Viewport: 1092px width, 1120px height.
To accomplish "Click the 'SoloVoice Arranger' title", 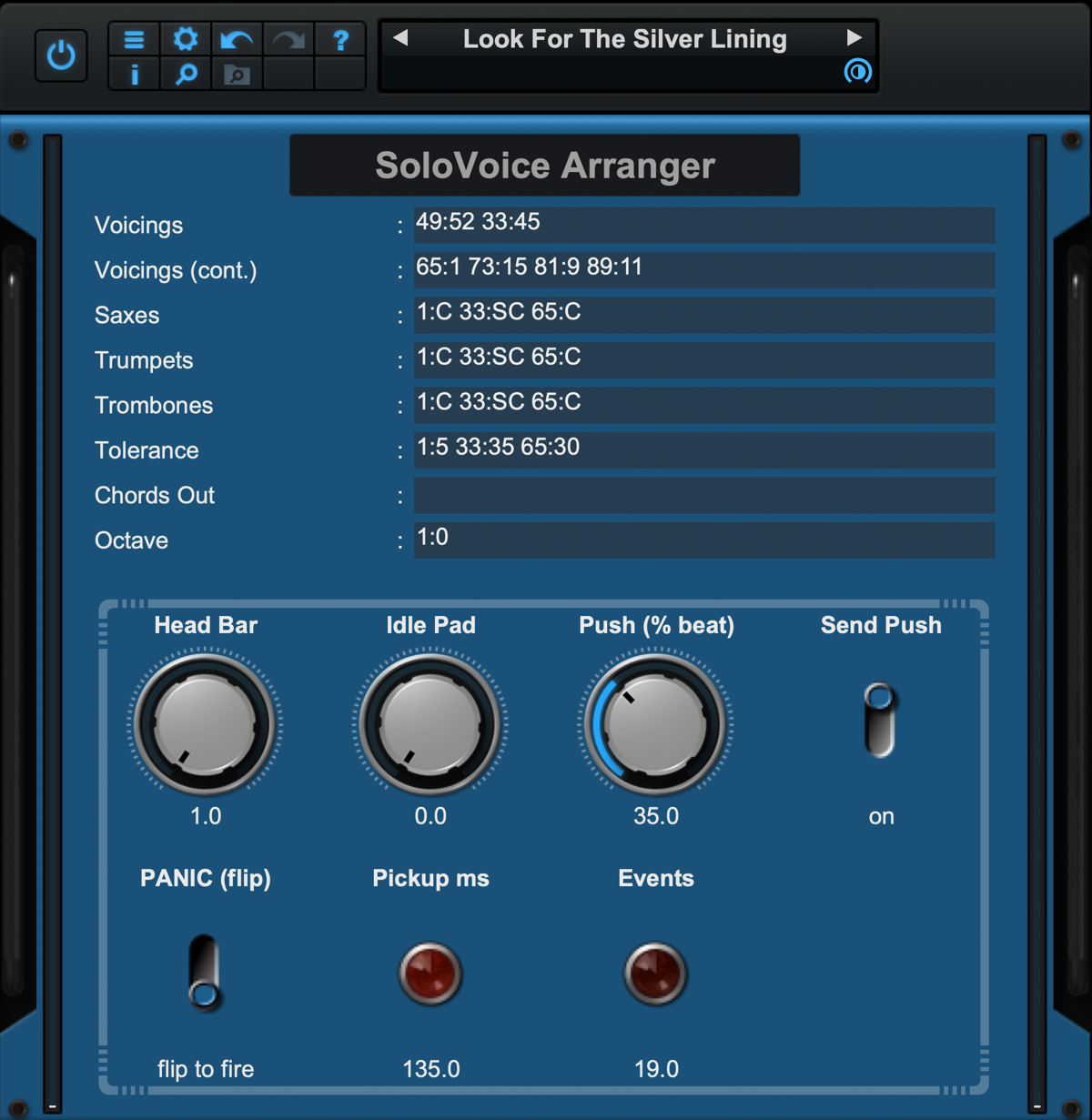I will click(x=545, y=166).
